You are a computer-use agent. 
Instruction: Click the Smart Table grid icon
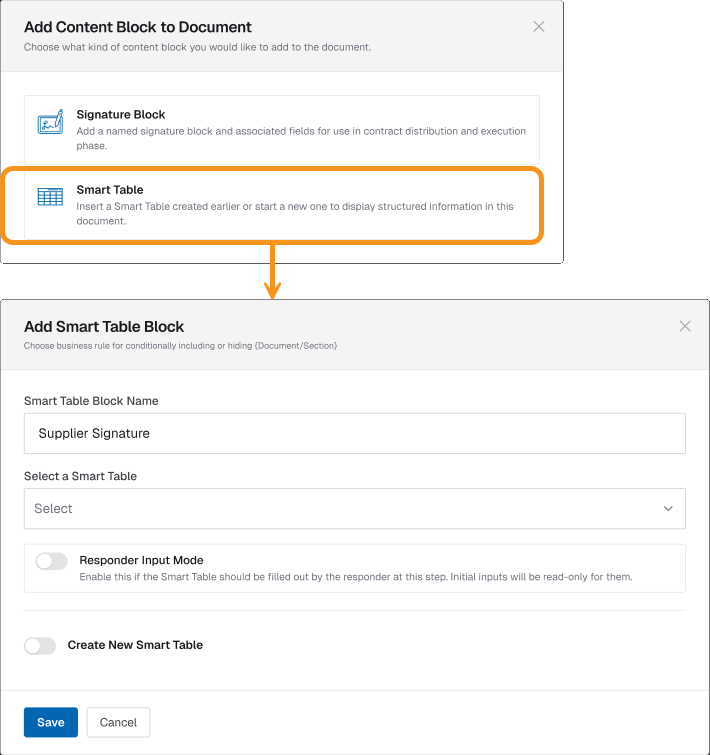tap(50, 197)
